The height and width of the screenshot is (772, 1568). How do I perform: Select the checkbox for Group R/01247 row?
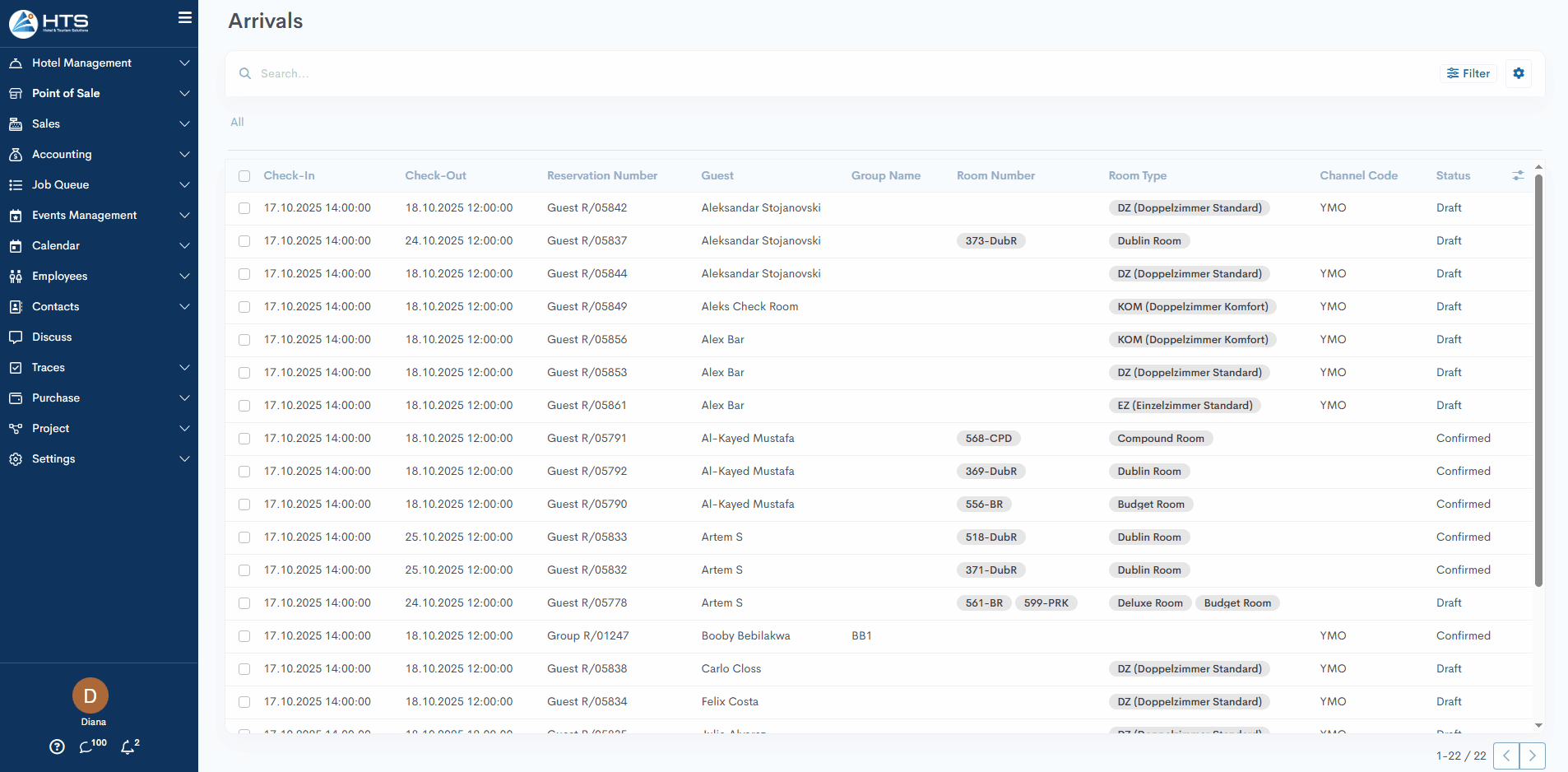point(244,636)
